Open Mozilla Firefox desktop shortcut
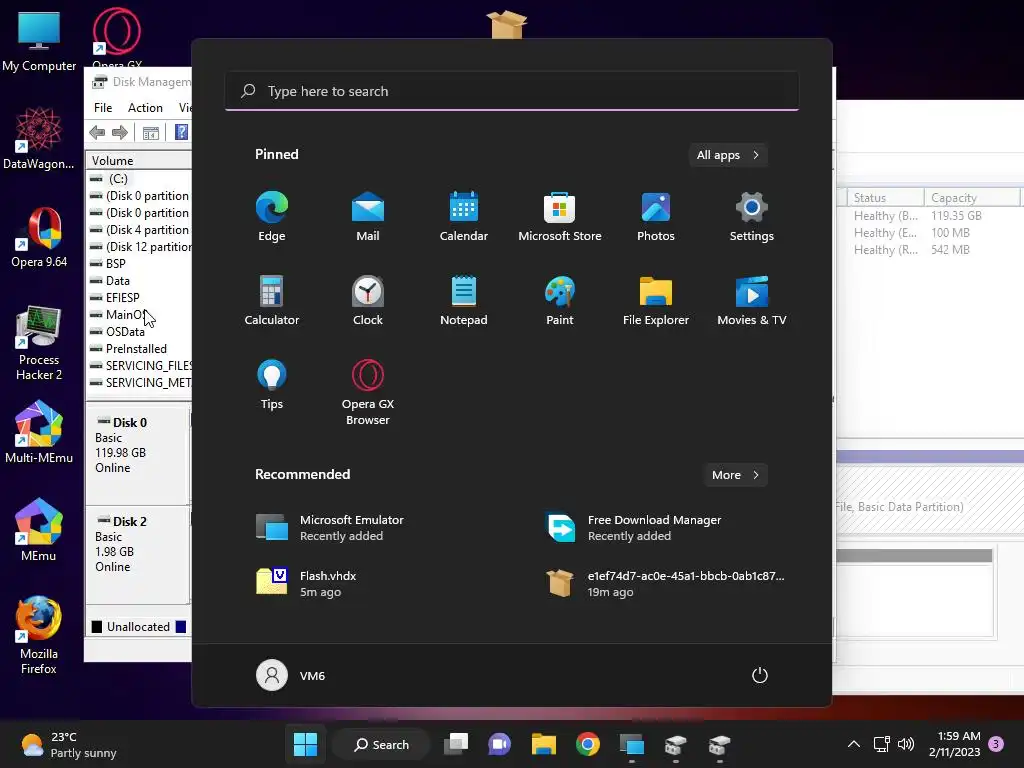 (x=39, y=635)
